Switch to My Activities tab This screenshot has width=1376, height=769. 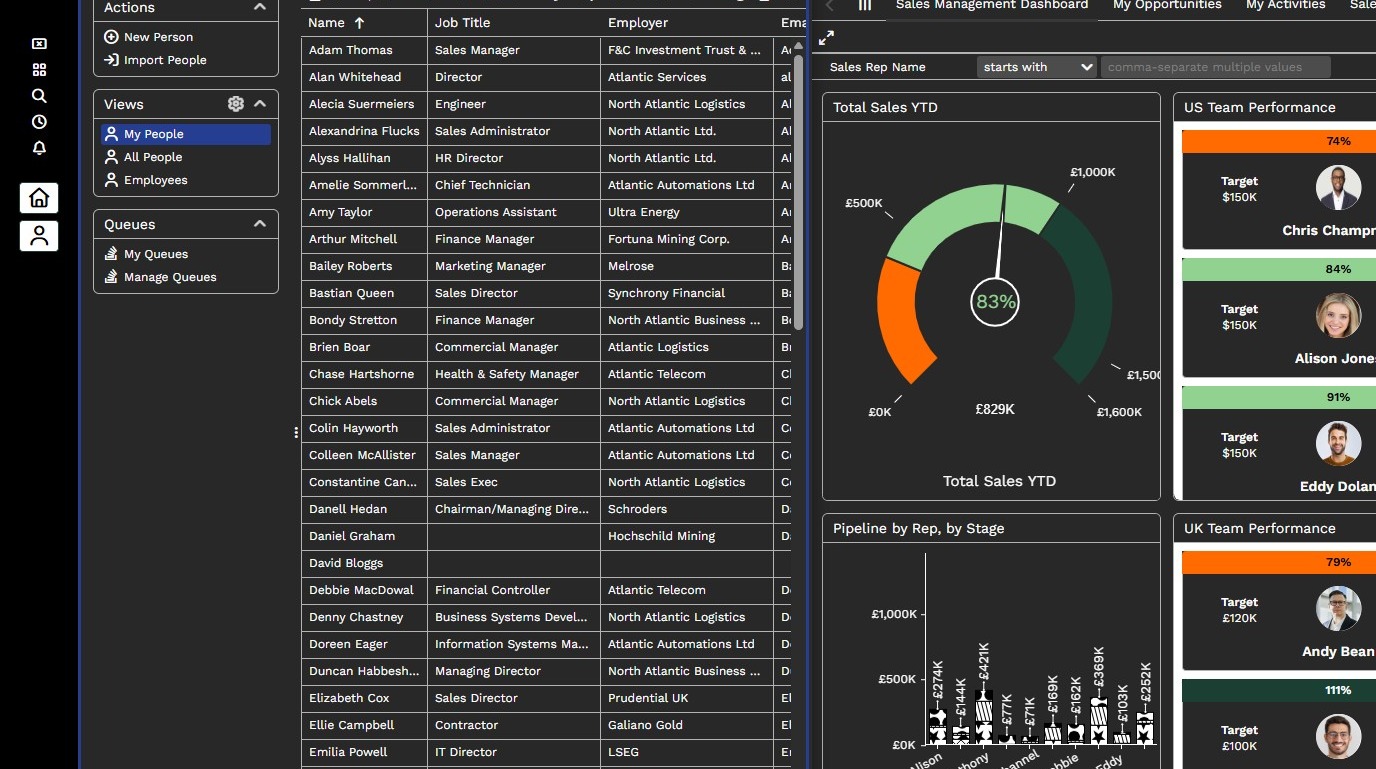pos(1286,5)
